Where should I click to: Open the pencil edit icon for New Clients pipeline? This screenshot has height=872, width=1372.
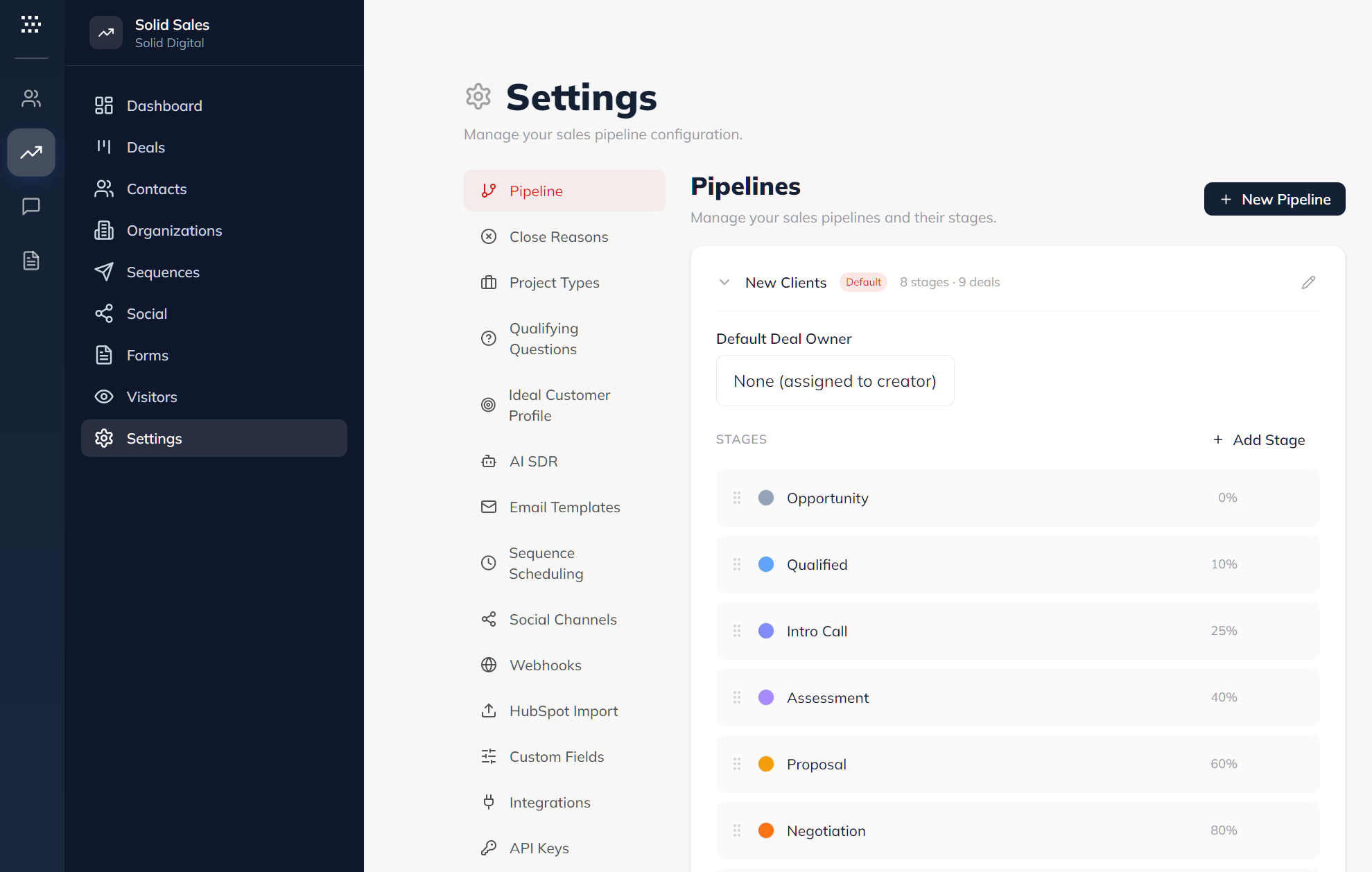click(x=1308, y=282)
